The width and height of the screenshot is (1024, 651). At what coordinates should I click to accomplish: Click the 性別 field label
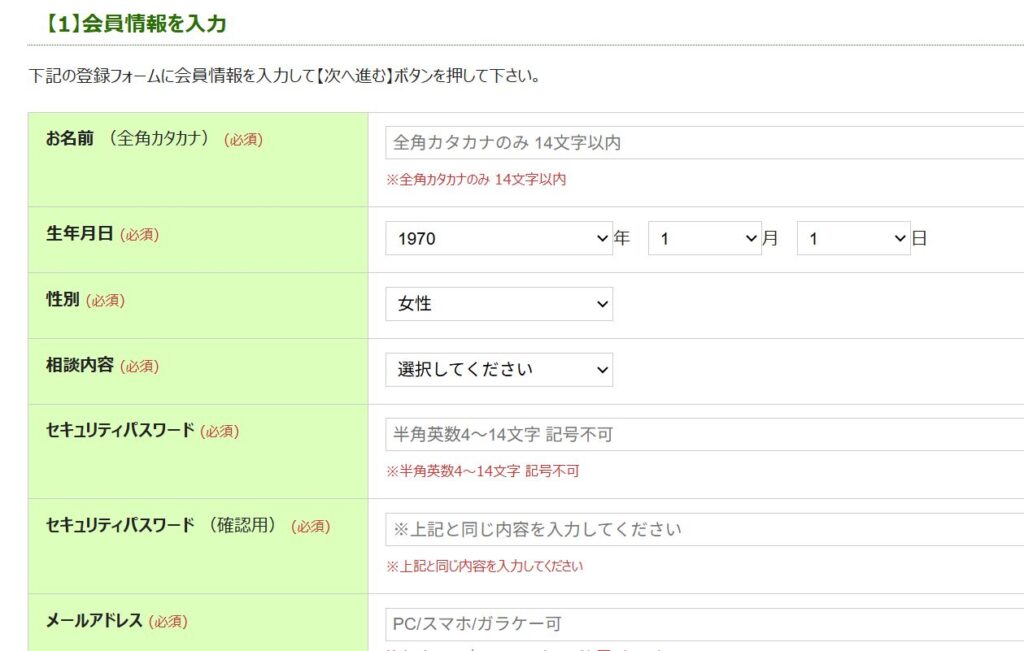pyautogui.click(x=63, y=300)
